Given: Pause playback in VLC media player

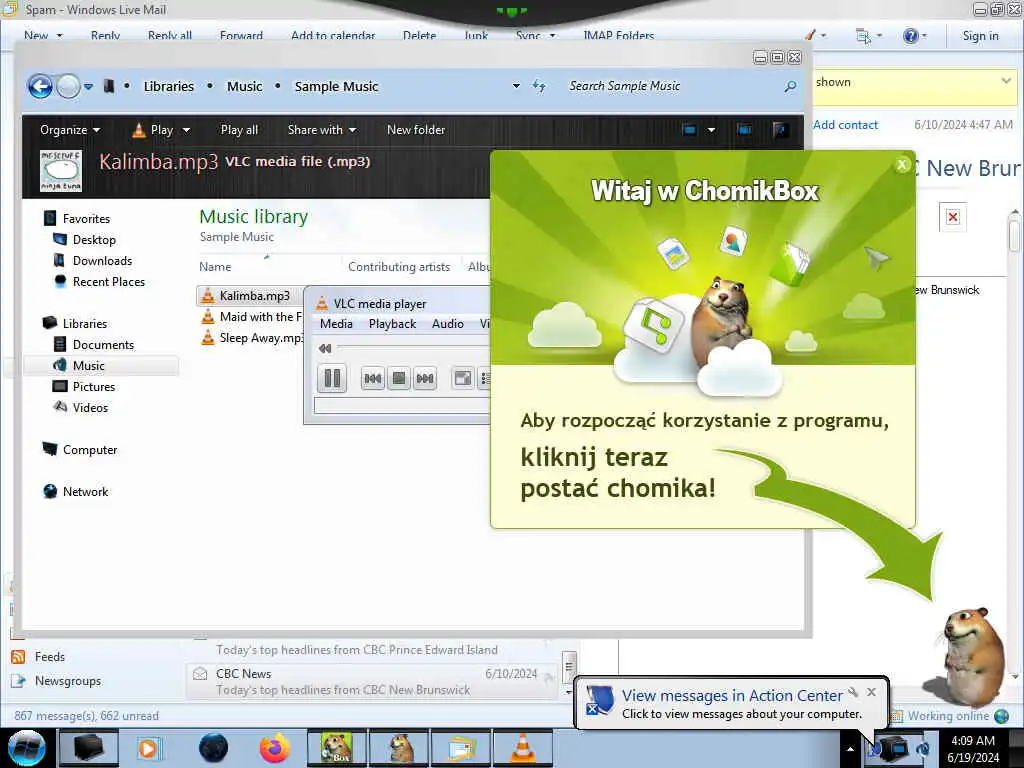Looking at the screenshot, I should click(x=332, y=378).
